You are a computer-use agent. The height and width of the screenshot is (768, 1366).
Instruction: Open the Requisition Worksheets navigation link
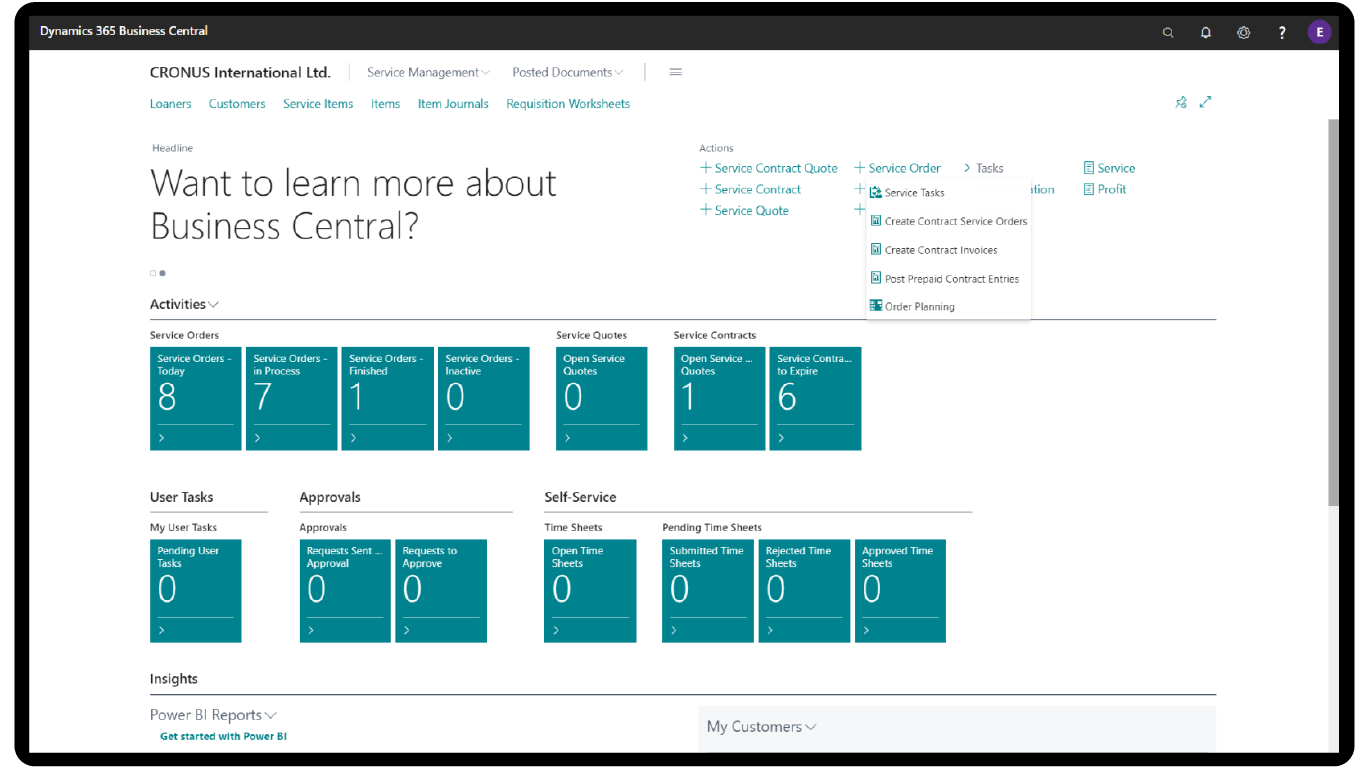coord(568,104)
